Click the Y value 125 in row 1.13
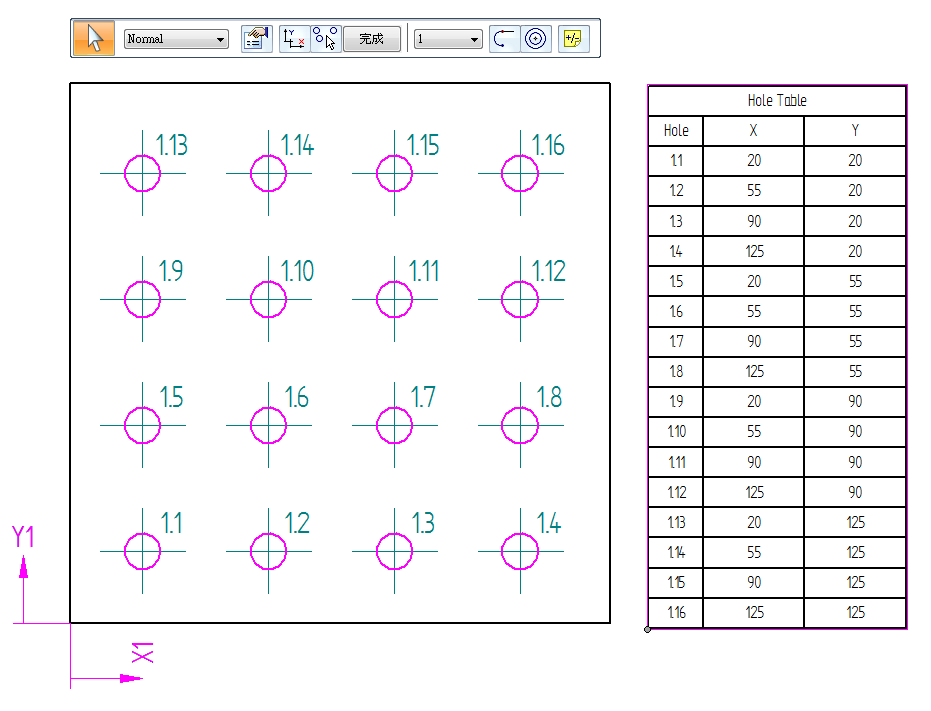The height and width of the screenshot is (711, 931). [x=855, y=522]
